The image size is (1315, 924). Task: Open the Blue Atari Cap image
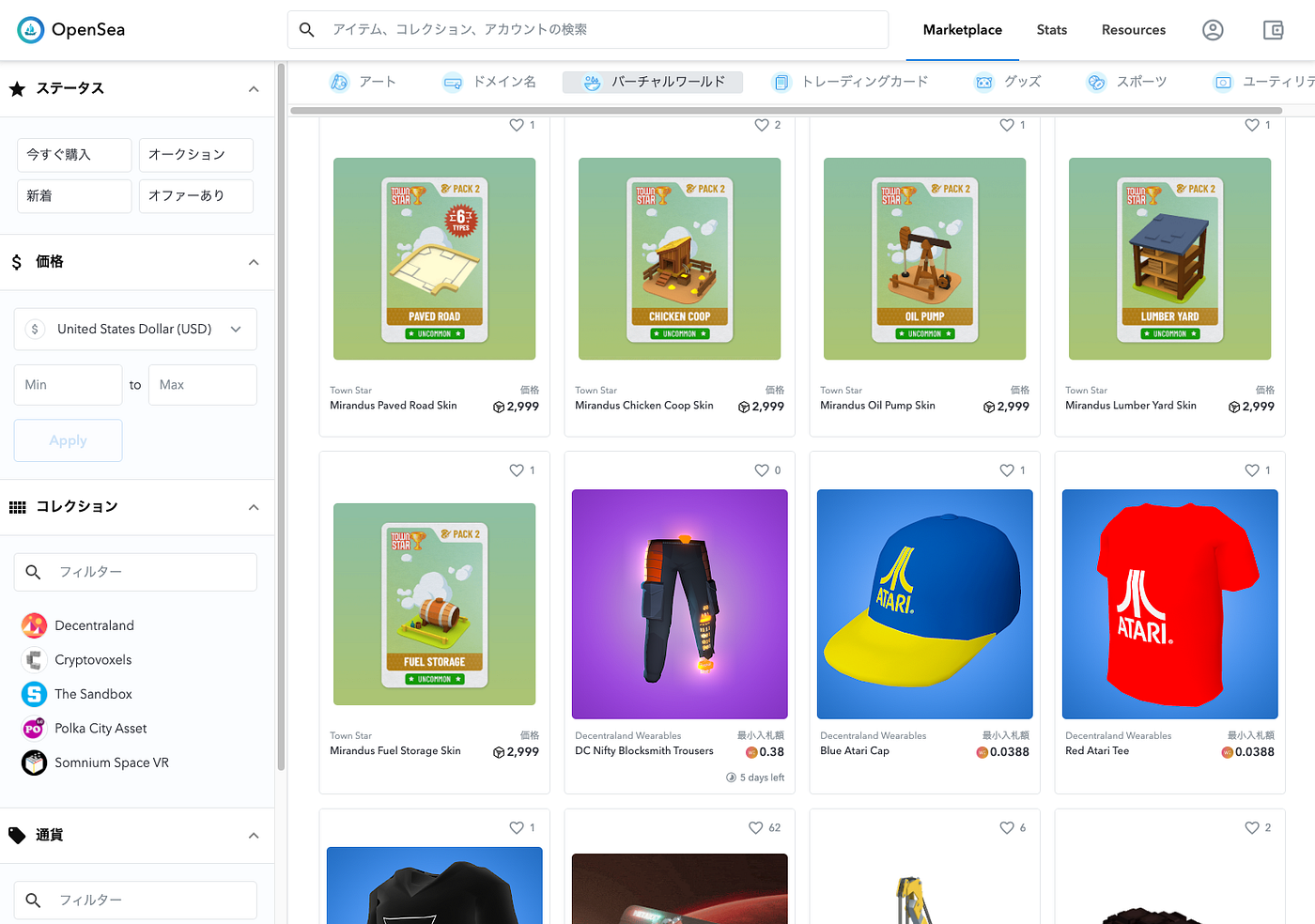924,605
